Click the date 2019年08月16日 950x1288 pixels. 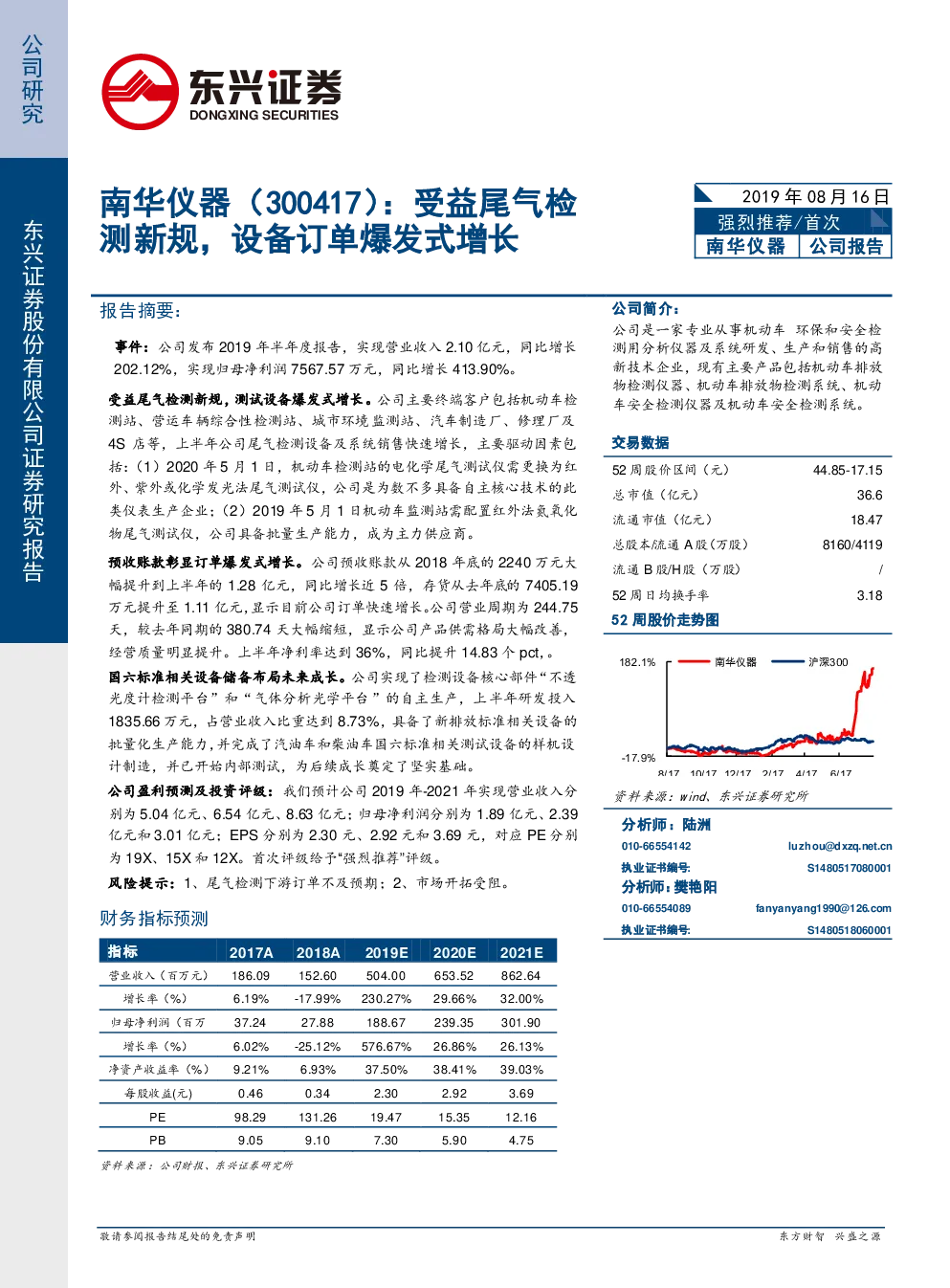[815, 196]
